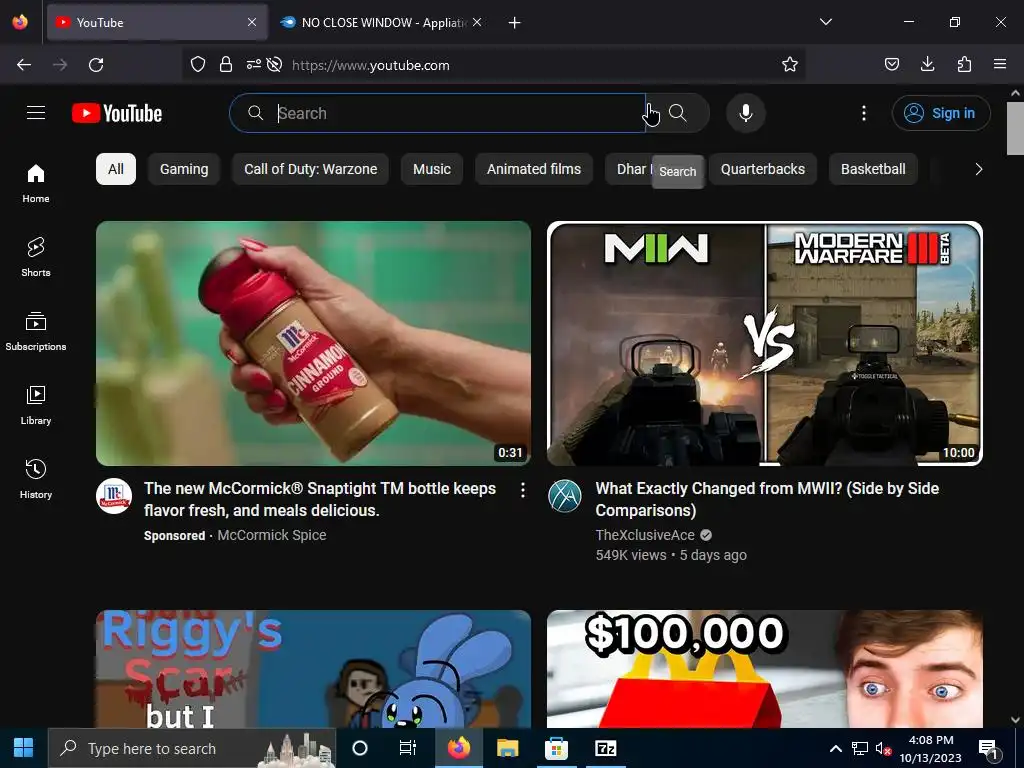Go back in Firefox

pos(24,65)
